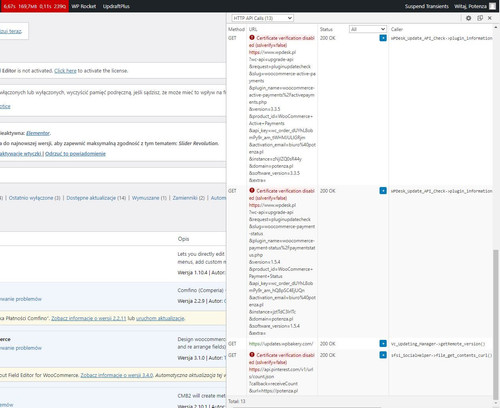Click the https://updates.wpbakery.com/ URL
The height and width of the screenshot is (408, 500).
pos(281,344)
